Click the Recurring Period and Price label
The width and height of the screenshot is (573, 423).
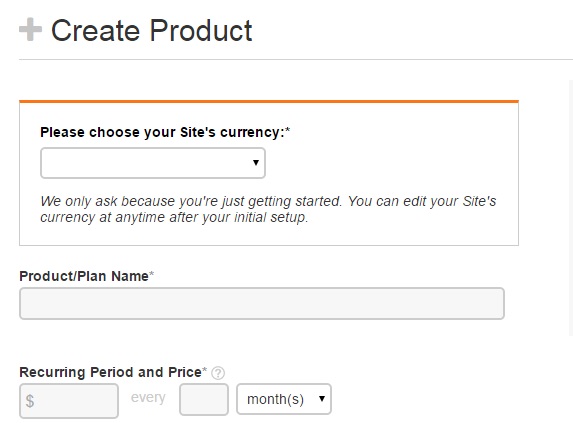(x=110, y=372)
